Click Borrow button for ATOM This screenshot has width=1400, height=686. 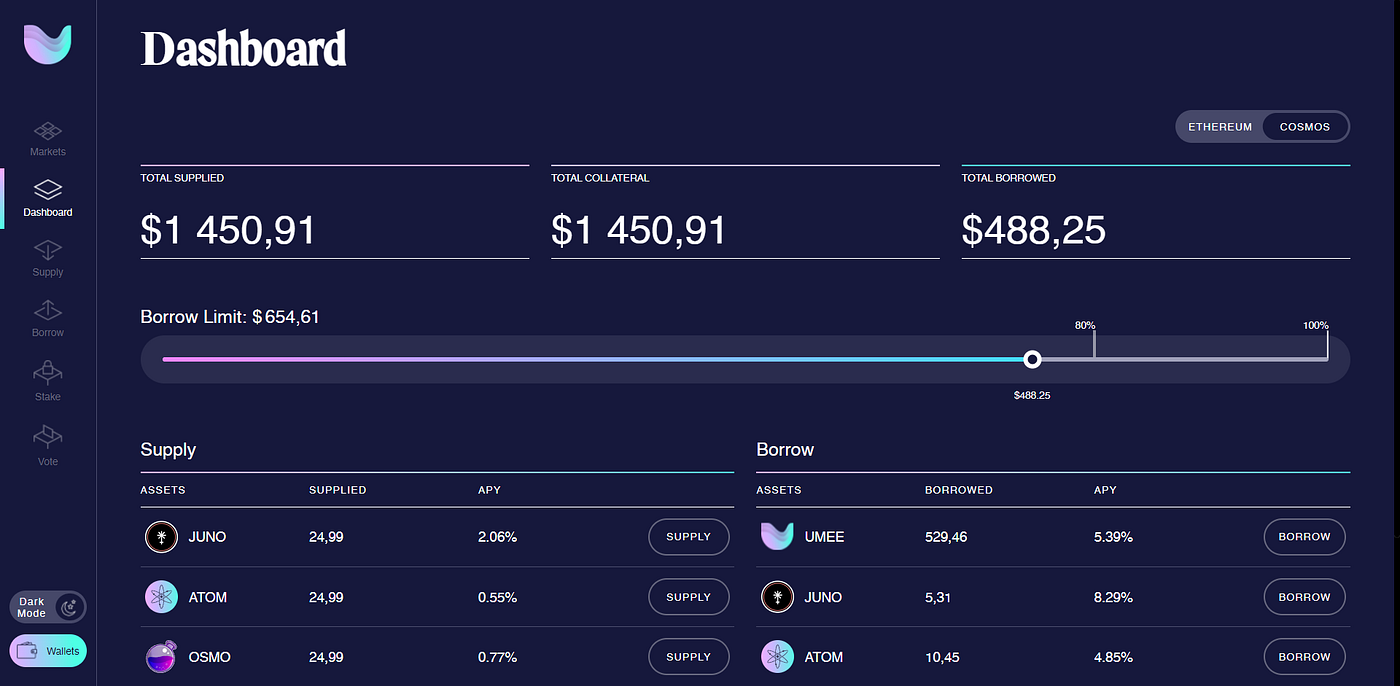1305,657
